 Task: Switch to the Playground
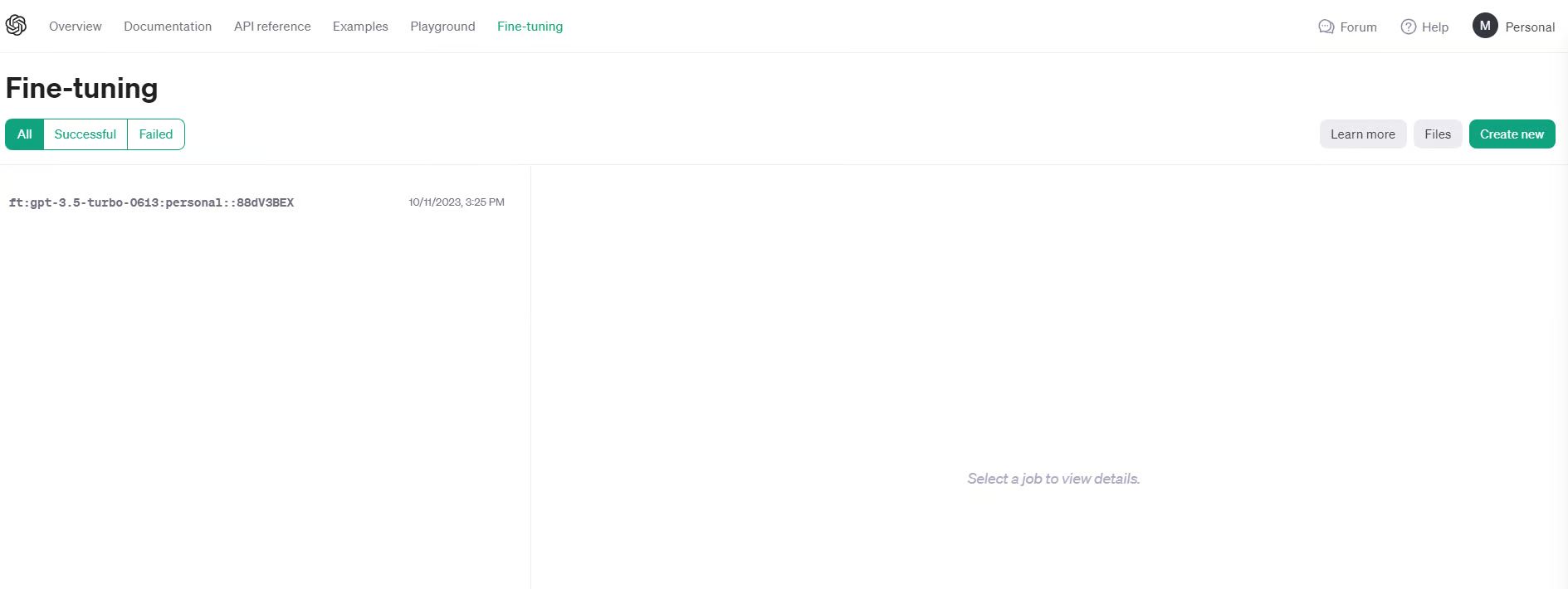click(x=442, y=27)
